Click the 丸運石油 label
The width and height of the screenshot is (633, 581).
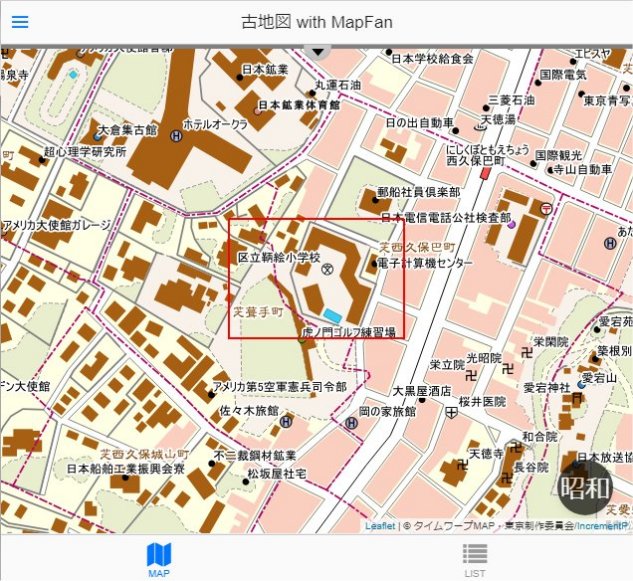click(x=338, y=85)
